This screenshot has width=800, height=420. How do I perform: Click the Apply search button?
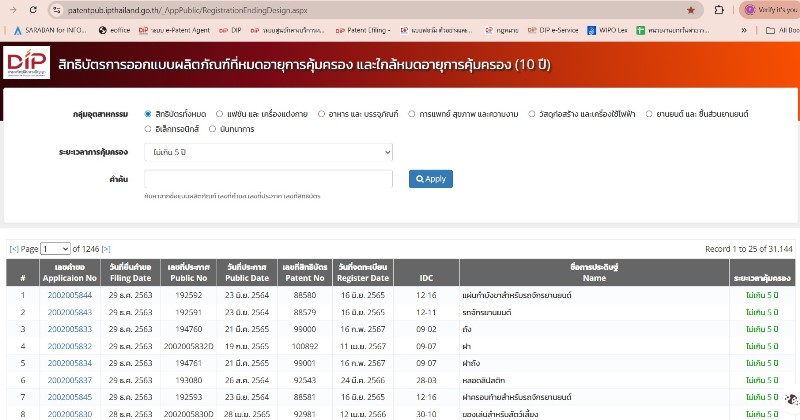pyautogui.click(x=430, y=179)
